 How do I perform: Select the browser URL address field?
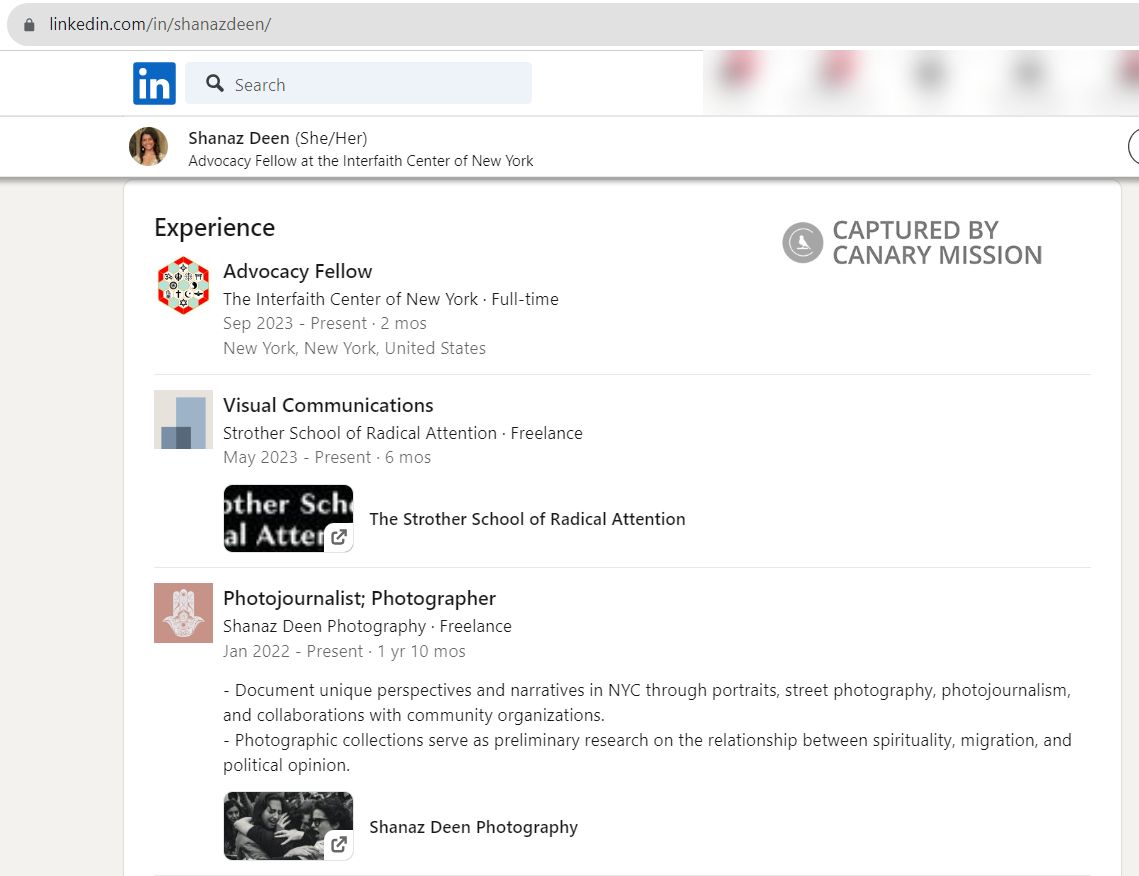(x=400, y=24)
